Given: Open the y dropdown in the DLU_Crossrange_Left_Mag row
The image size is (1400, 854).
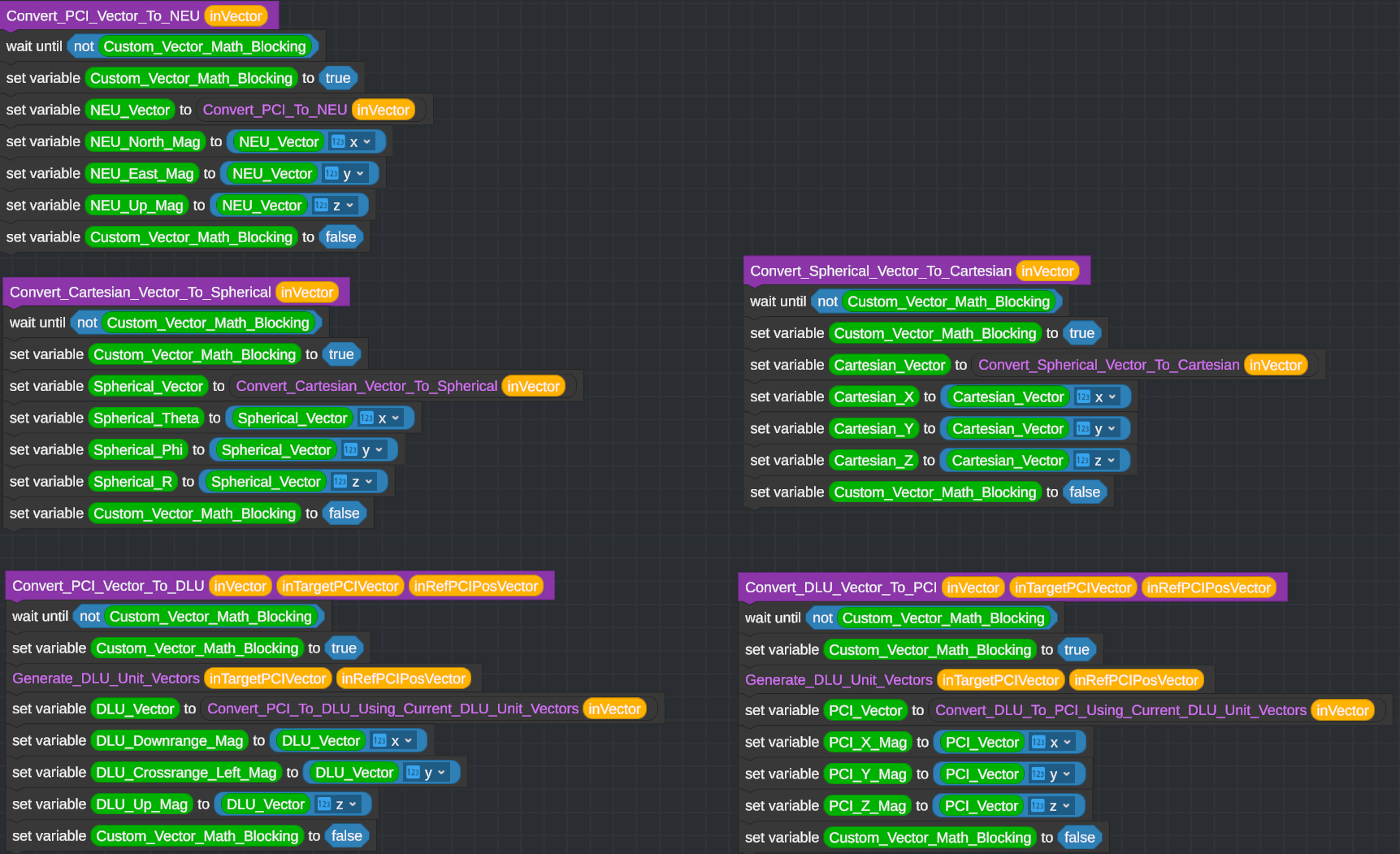Looking at the screenshot, I should pyautogui.click(x=427, y=773).
